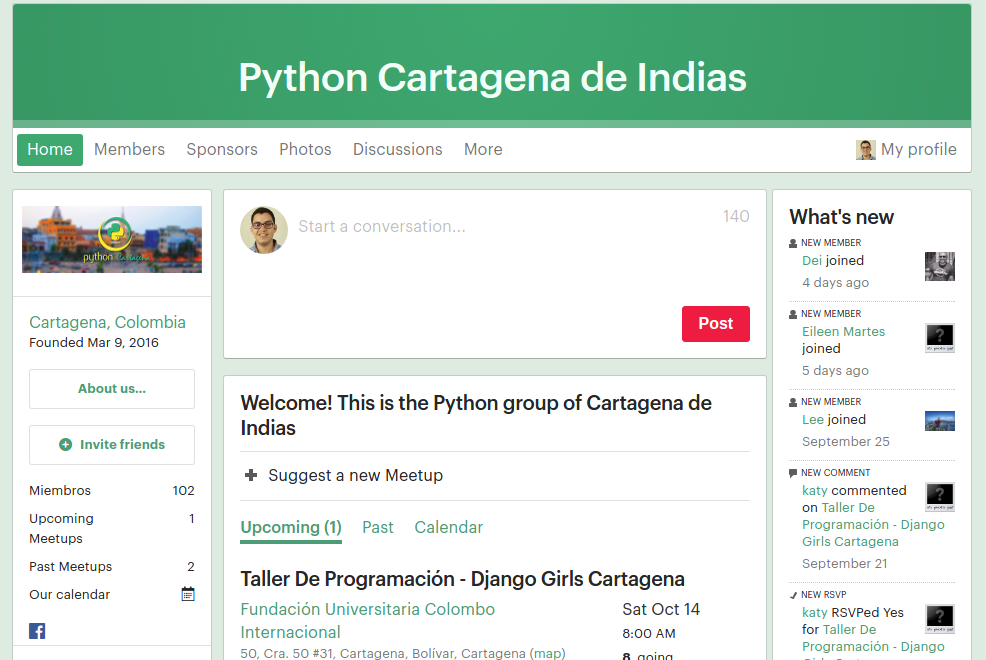Open the Cartagena, Colombia location link
986x660 pixels.
click(x=108, y=322)
